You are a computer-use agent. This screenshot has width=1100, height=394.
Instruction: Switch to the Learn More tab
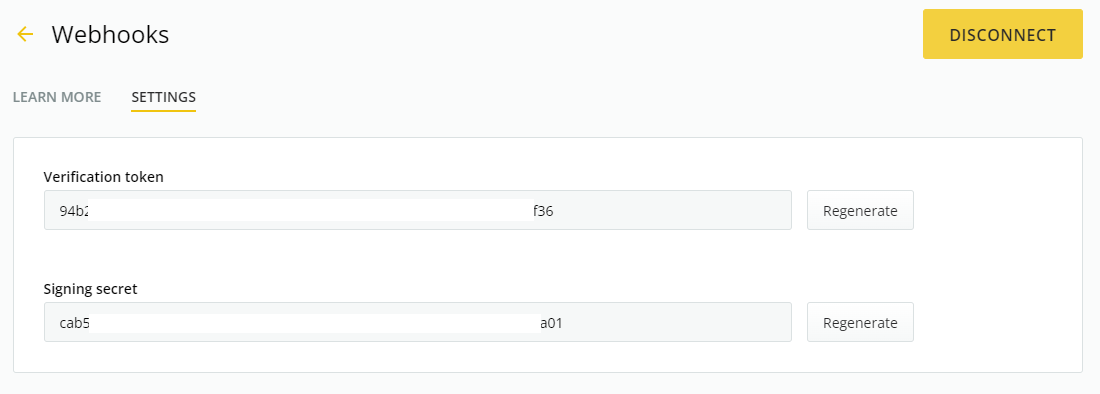[57, 97]
